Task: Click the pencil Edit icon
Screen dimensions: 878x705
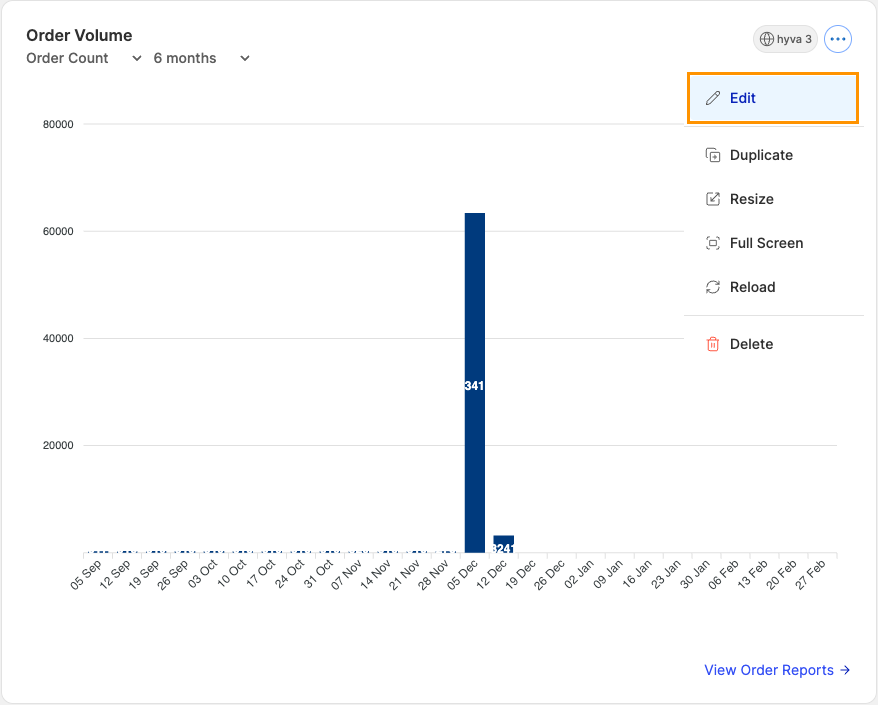Action: pyautogui.click(x=712, y=98)
